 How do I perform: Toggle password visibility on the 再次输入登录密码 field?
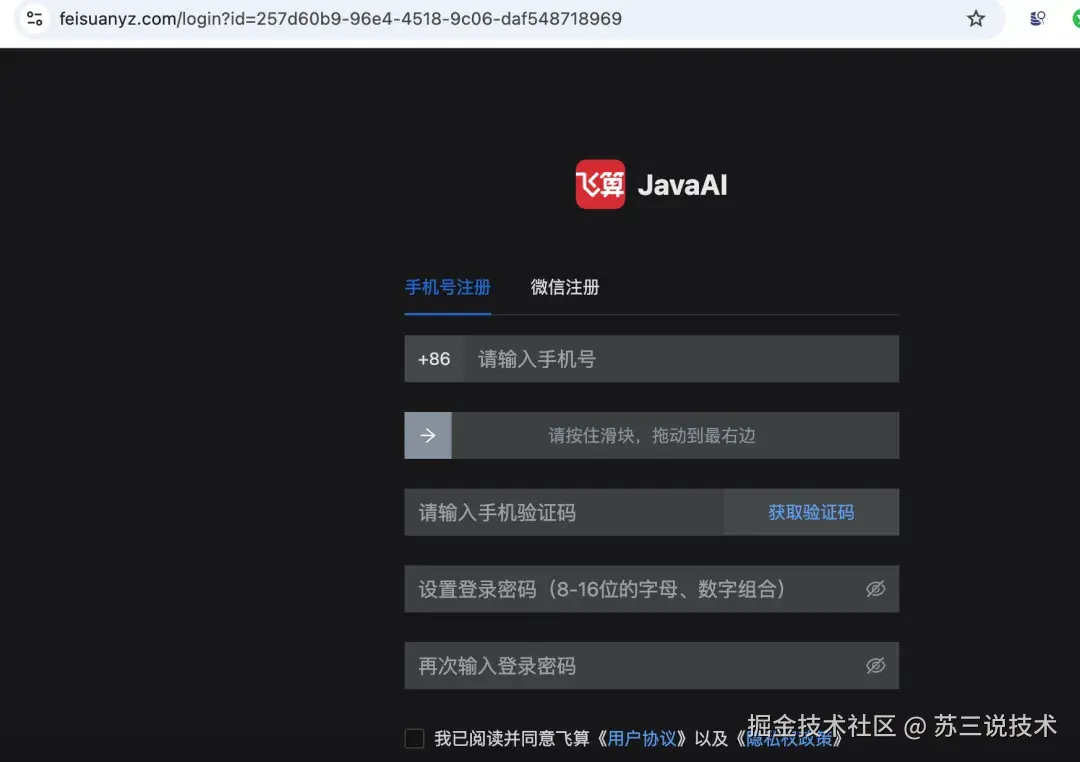point(875,665)
